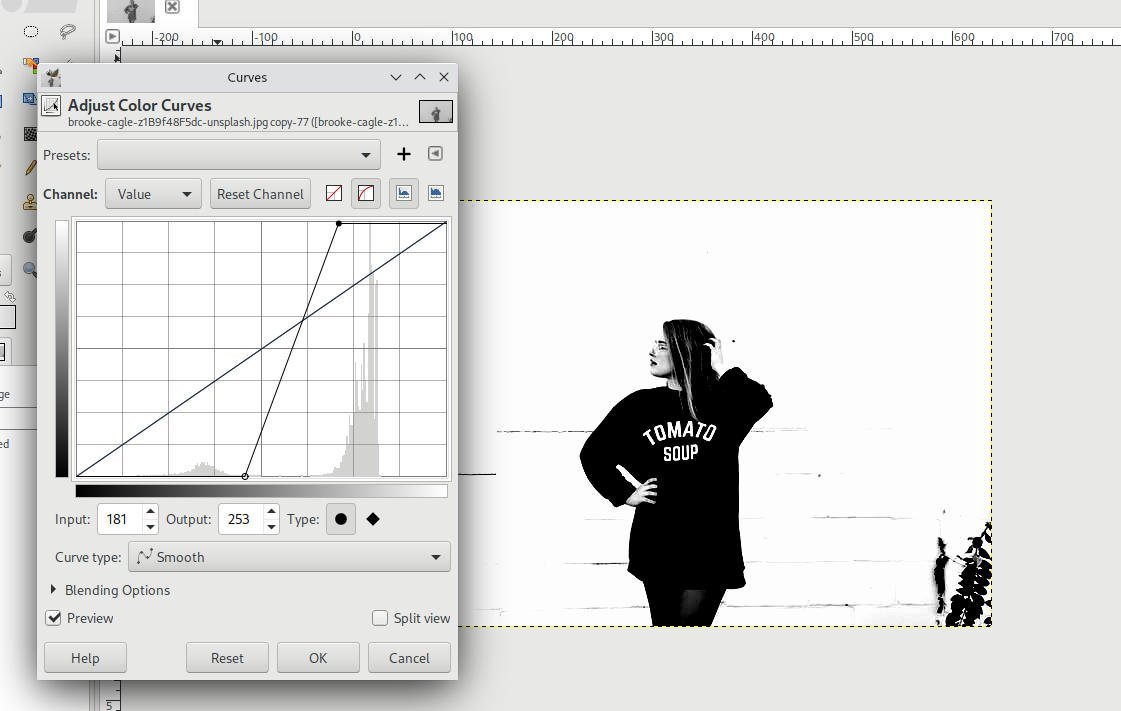Image resolution: width=1121 pixels, height=711 pixels.
Task: Open the Curve type Smooth dropdown
Action: tap(289, 557)
